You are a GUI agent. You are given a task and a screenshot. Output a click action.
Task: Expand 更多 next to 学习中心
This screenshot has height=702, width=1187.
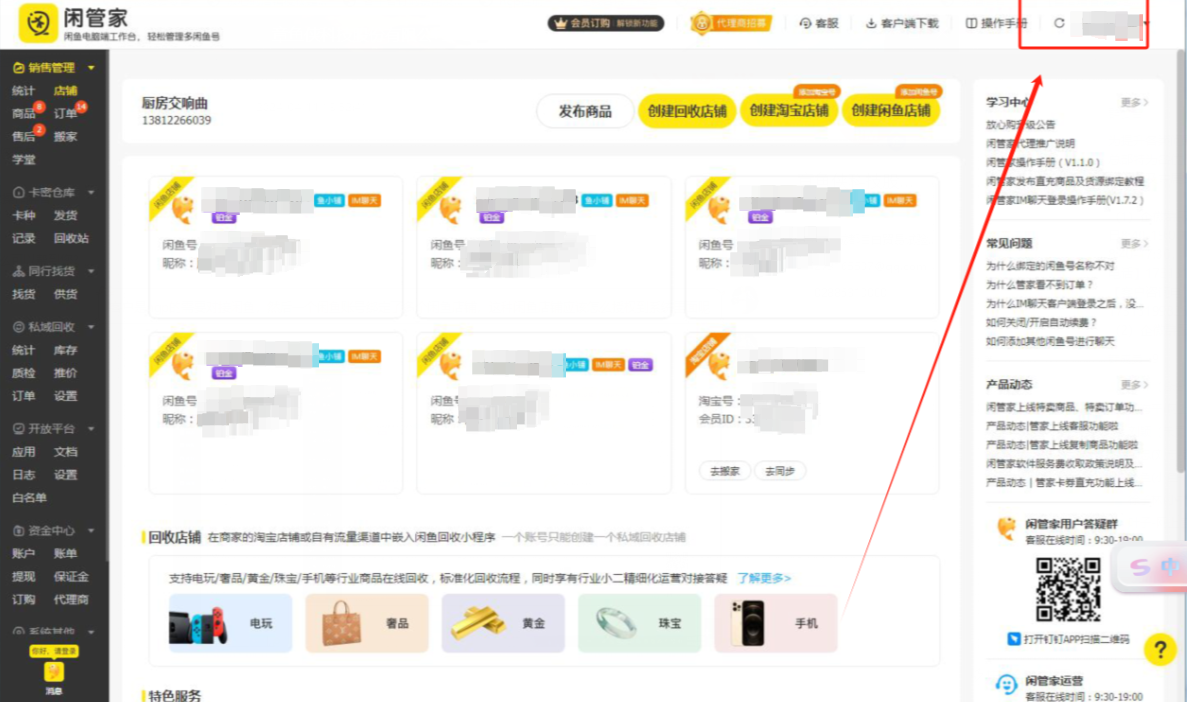1134,102
